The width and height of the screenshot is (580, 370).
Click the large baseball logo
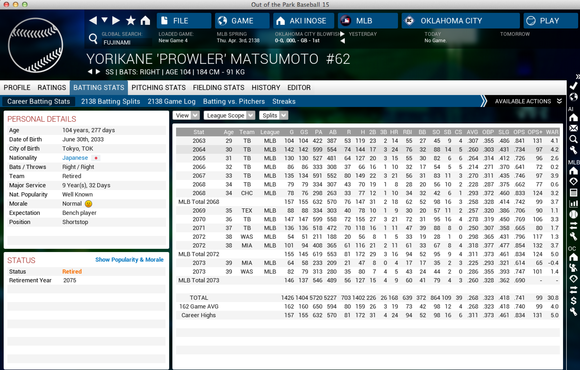click(x=36, y=45)
